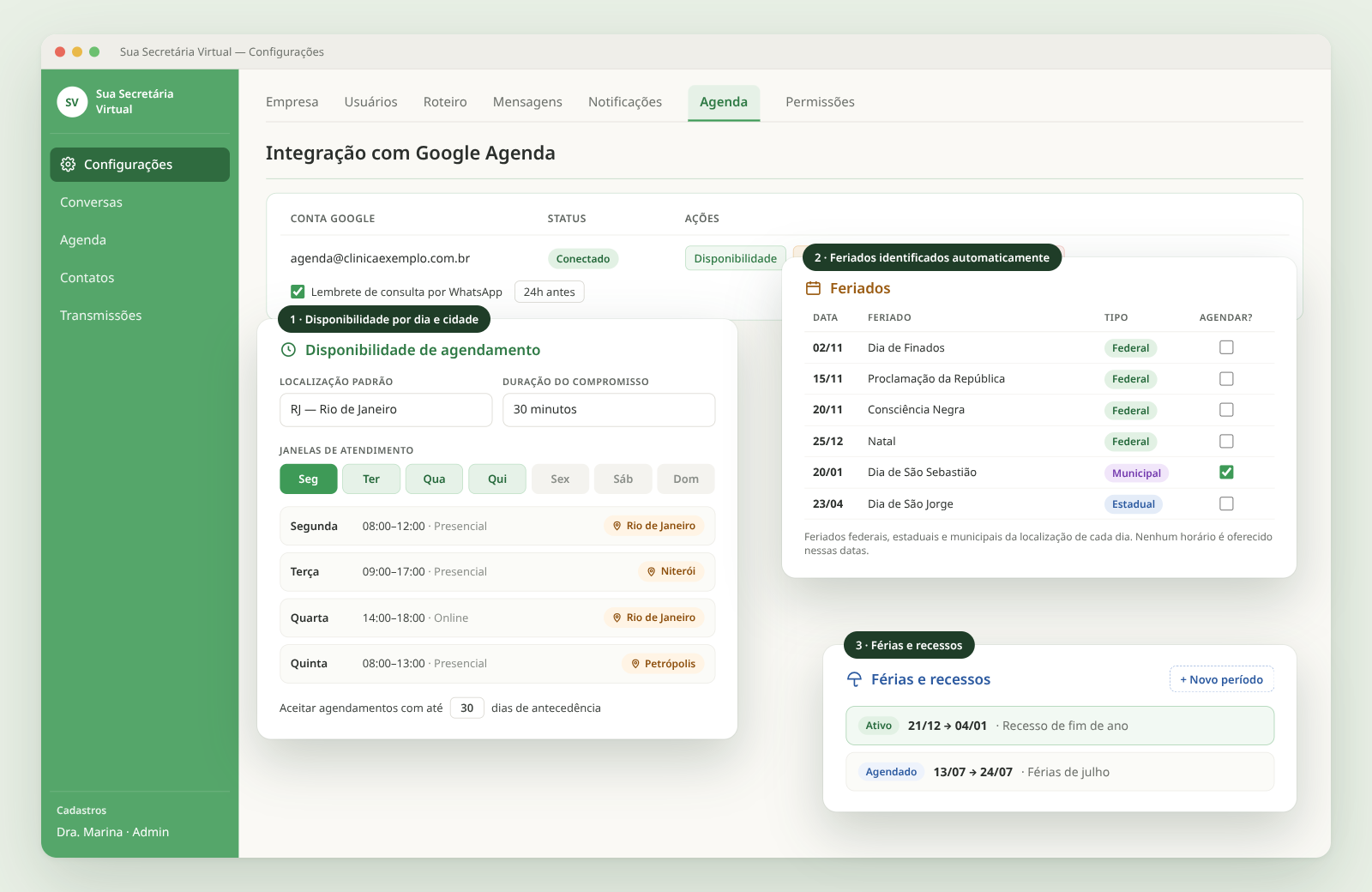Check the Proclamação da República agendar box

[x=1226, y=378]
